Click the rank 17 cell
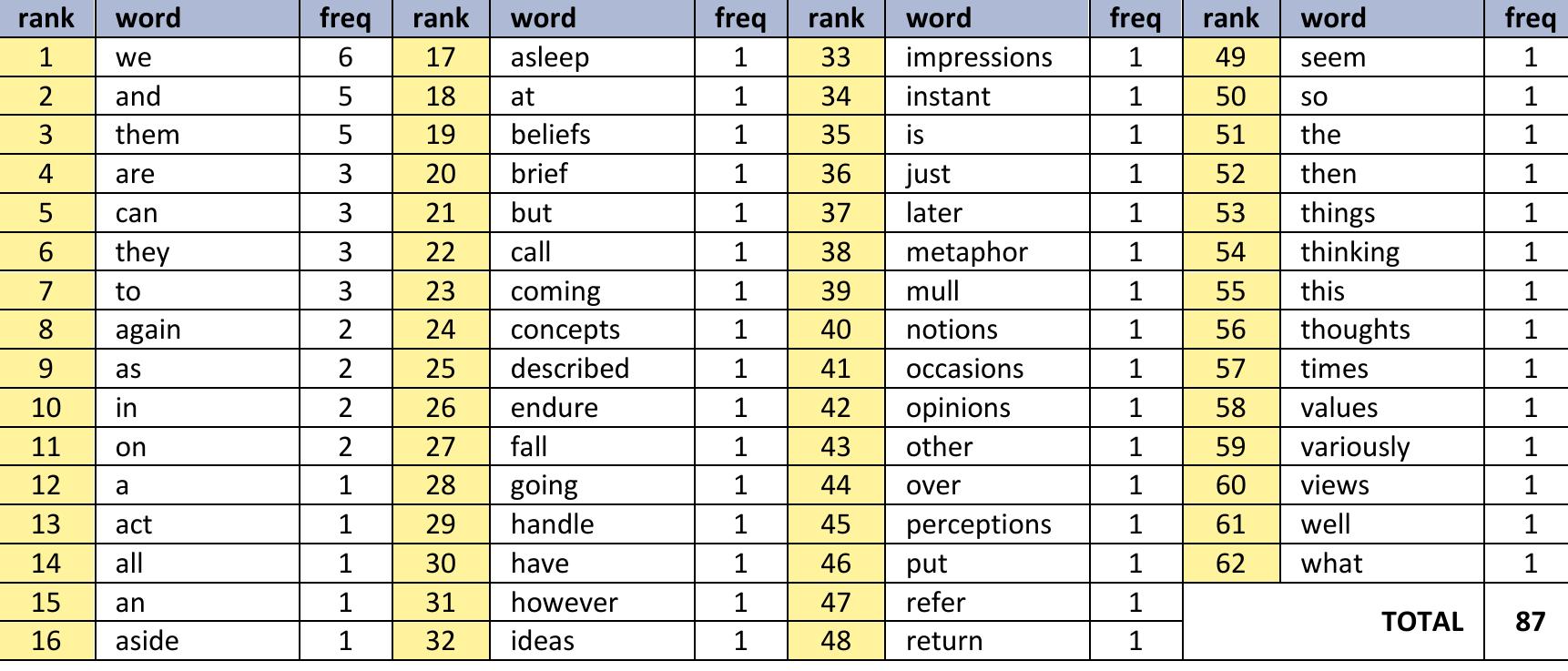This screenshot has height=671, width=1568. pyautogui.click(x=441, y=57)
